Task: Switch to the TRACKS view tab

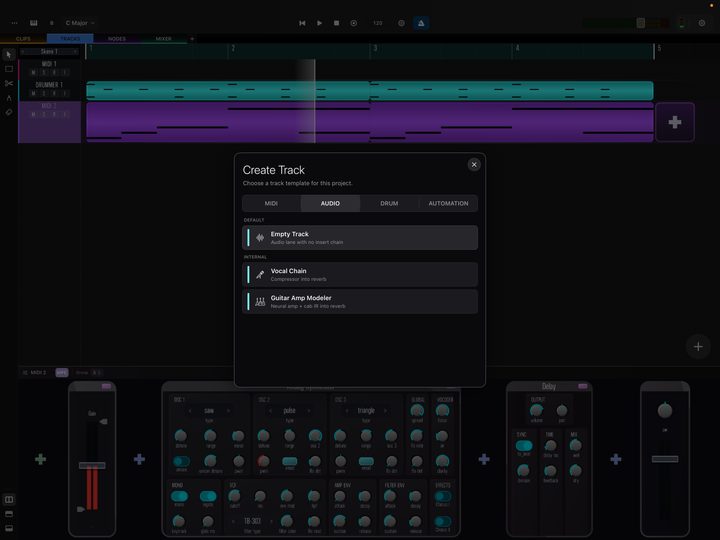Action: (x=70, y=39)
